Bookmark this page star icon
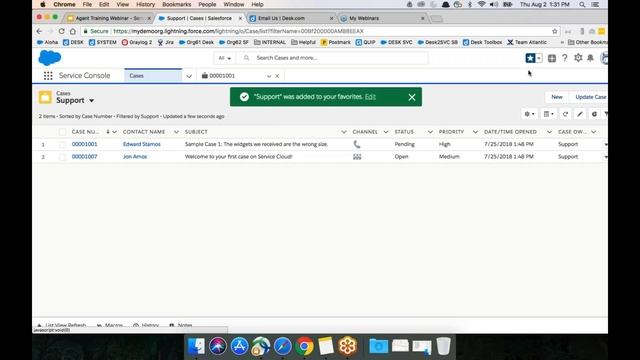640x360 pixels. (554, 31)
